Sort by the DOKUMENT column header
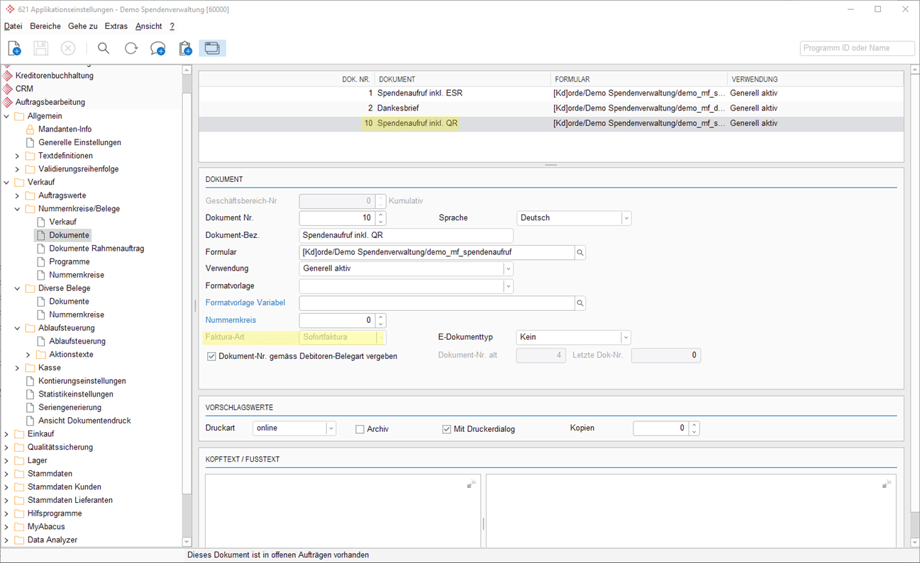Viewport: 920px width, 563px height. [397, 79]
